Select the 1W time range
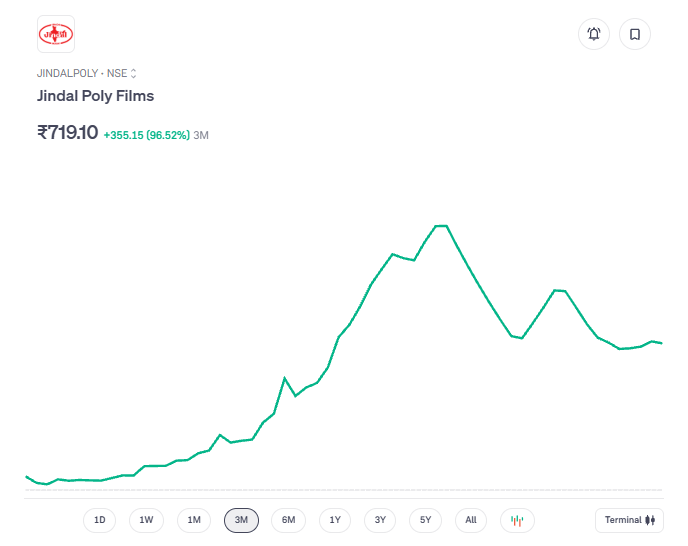This screenshot has height=546, width=688. pos(146,520)
